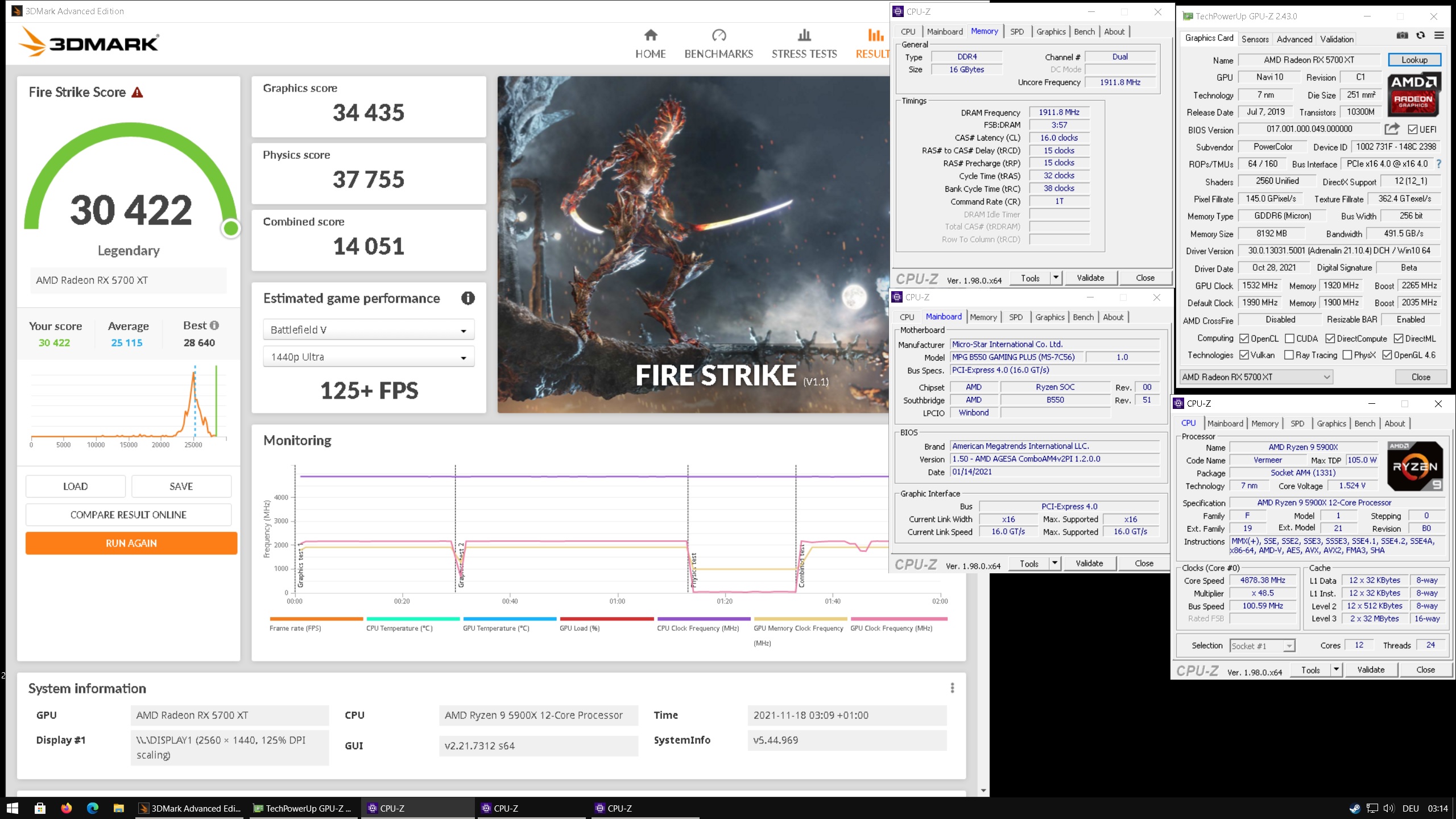Viewport: 1456px width, 819px height.
Task: Click the Frame rate orange legend swatch
Action: (x=316, y=619)
